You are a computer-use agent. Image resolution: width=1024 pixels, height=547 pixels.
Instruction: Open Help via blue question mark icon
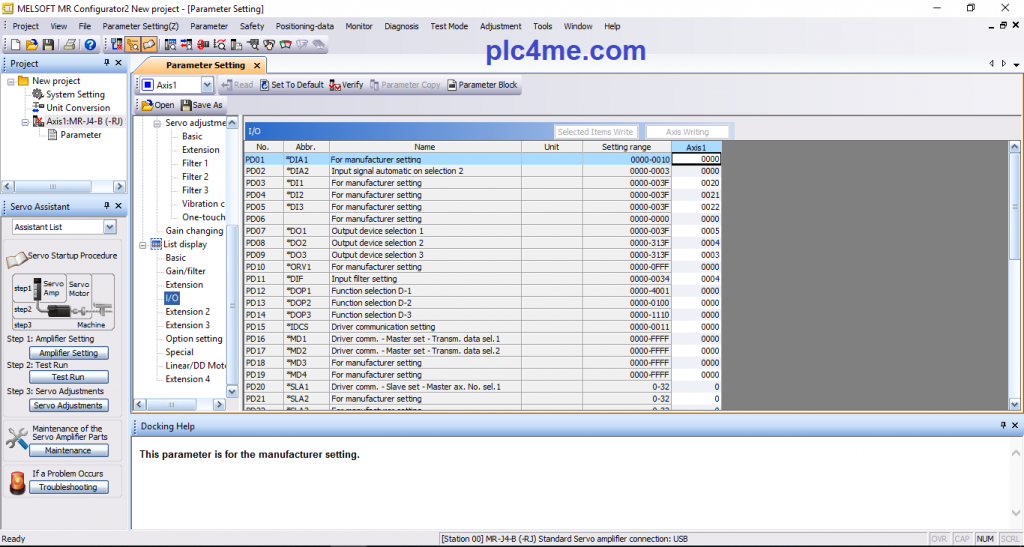tap(90, 44)
